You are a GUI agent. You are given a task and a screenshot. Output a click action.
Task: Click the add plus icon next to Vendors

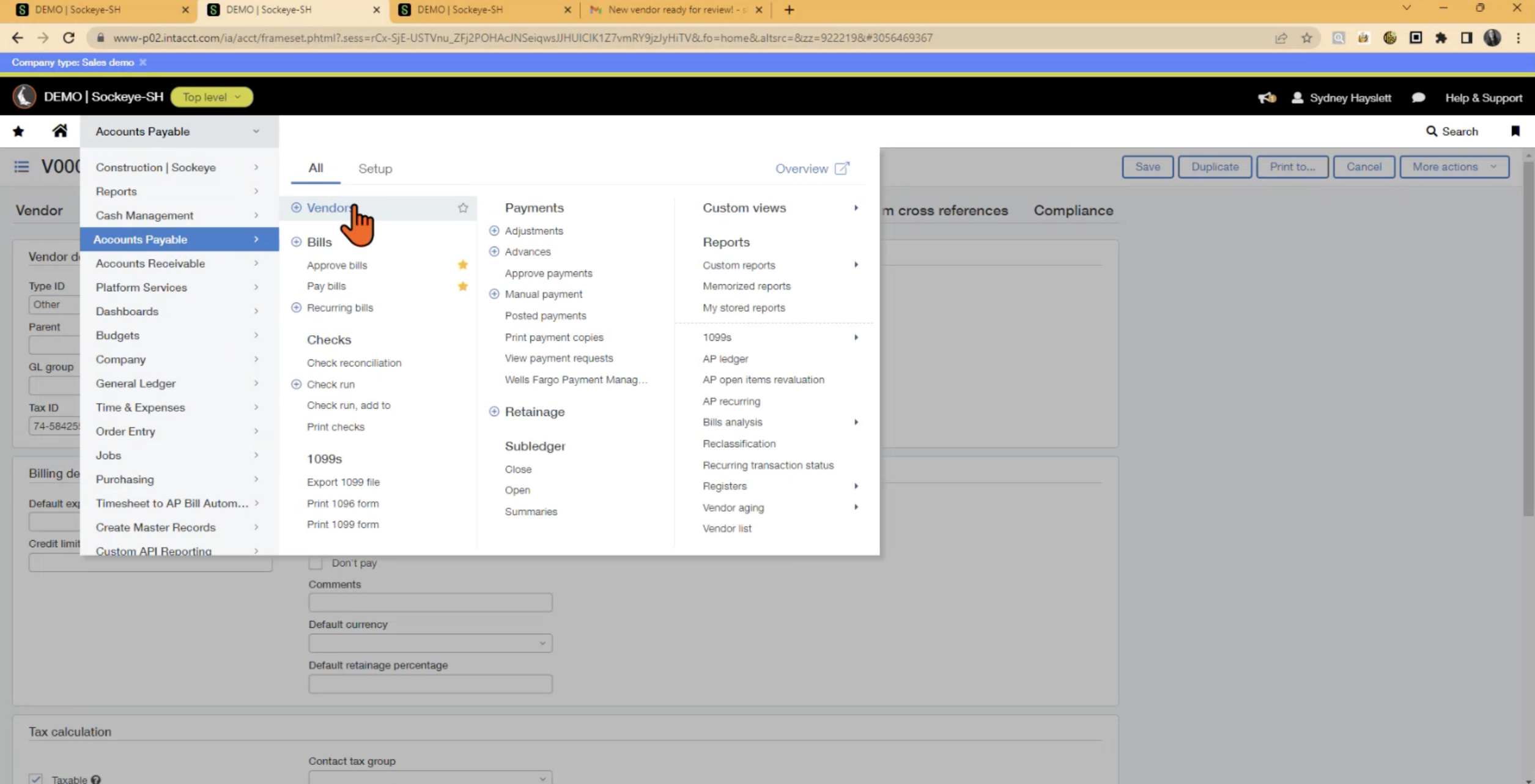[296, 208]
